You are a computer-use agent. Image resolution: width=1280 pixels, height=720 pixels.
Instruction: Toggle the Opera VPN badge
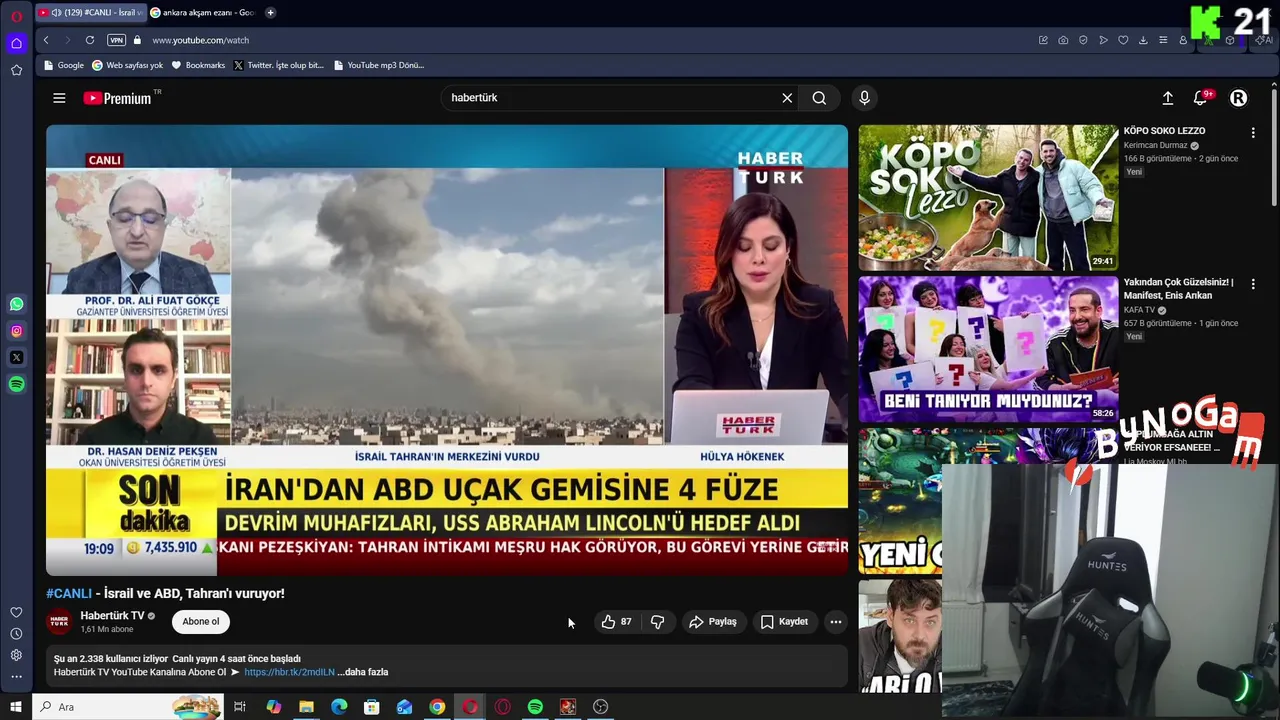[116, 40]
